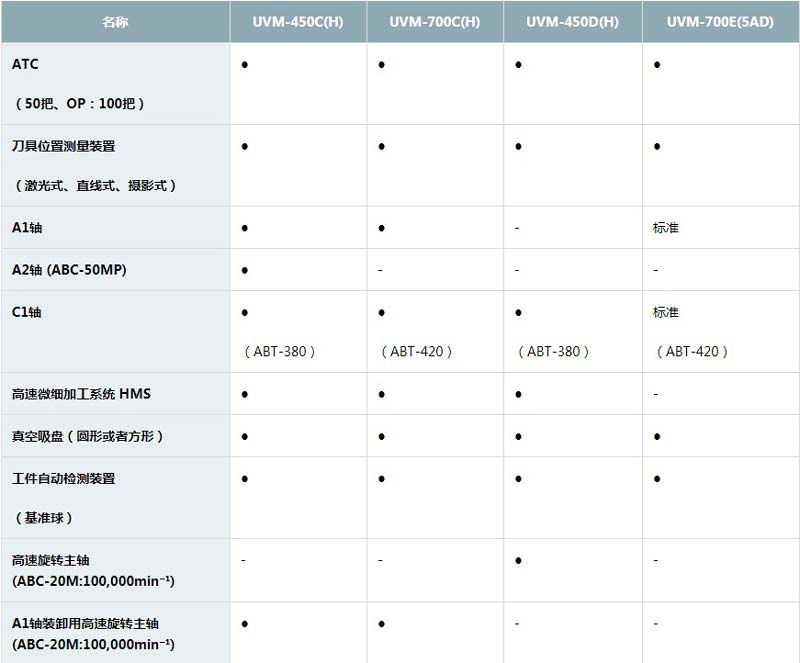Click the C1轴 row label
The width and height of the screenshot is (800, 663).
[x=27, y=312]
